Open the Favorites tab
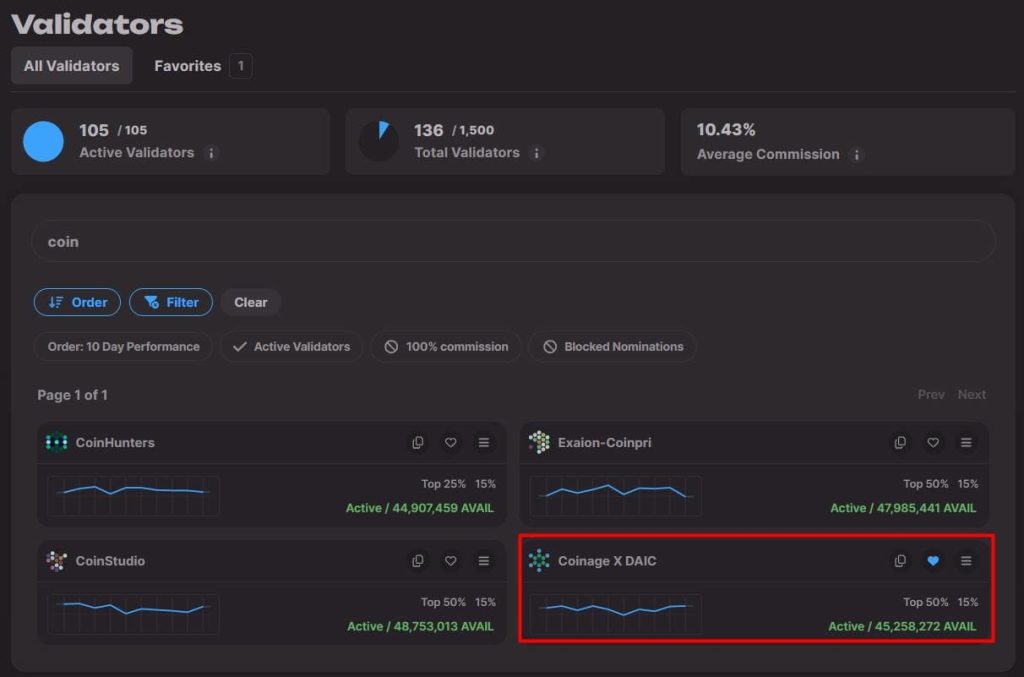Viewport: 1024px width, 677px height. tap(202, 65)
